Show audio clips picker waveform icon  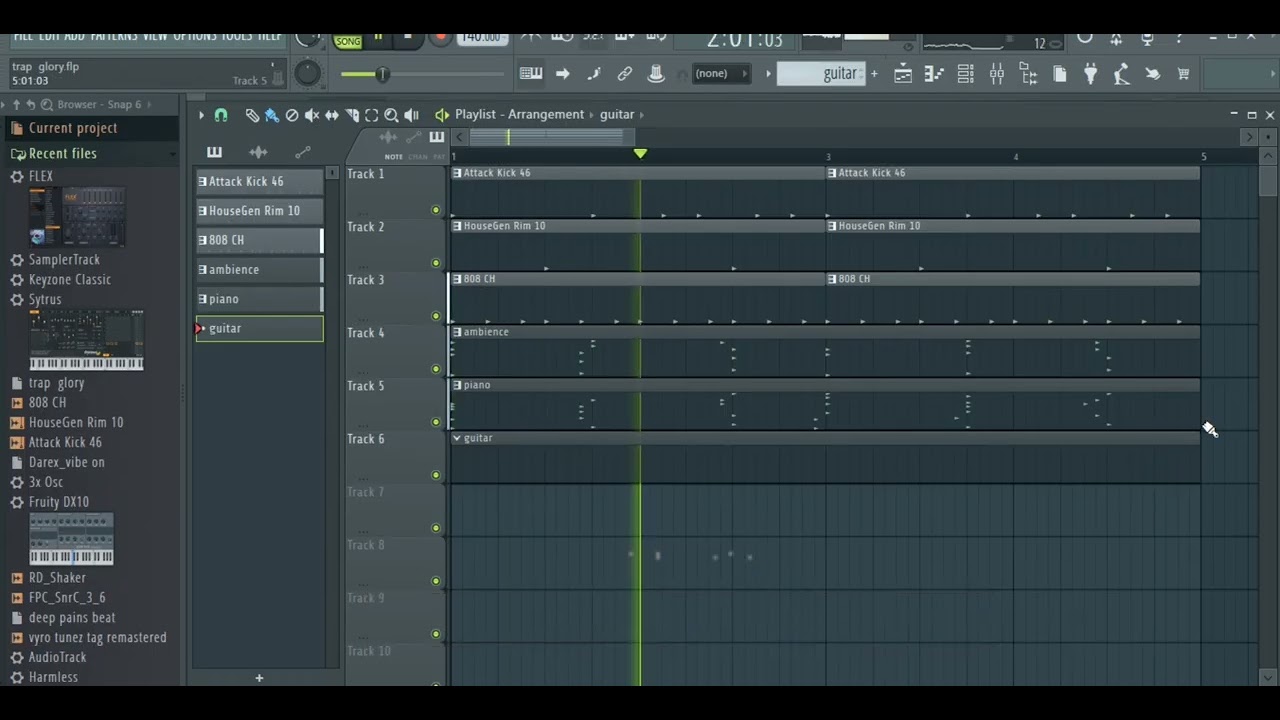258,152
